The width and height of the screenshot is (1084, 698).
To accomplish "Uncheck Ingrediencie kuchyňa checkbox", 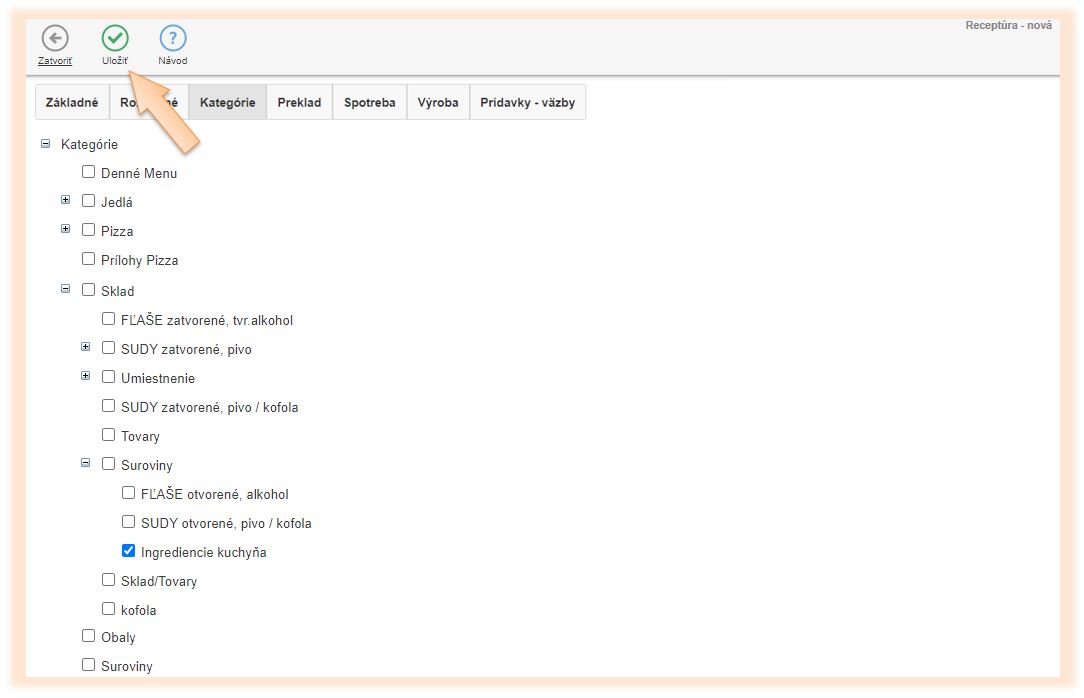I will pyautogui.click(x=129, y=551).
